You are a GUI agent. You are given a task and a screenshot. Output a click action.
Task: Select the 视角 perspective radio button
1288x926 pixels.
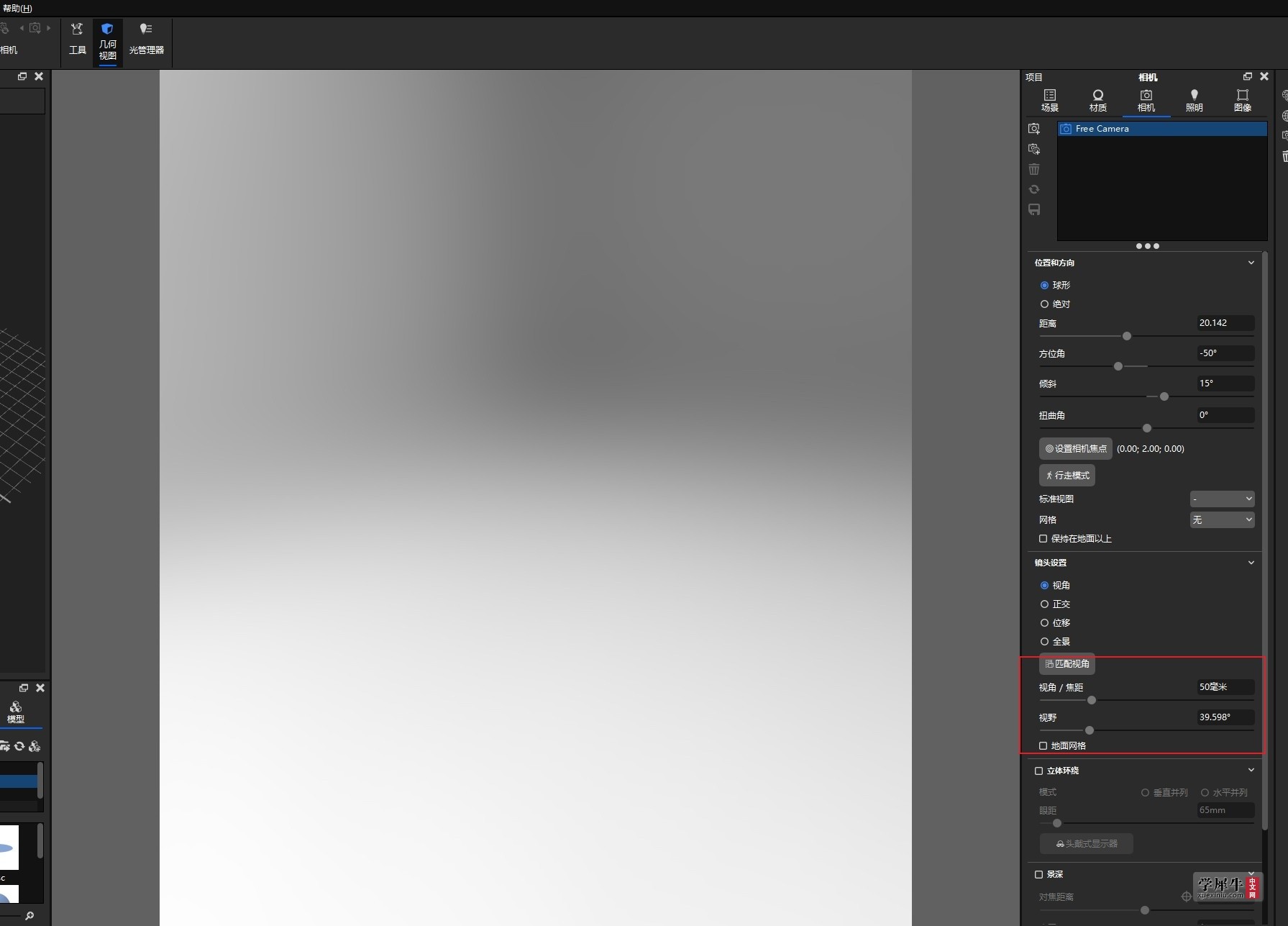(1044, 586)
